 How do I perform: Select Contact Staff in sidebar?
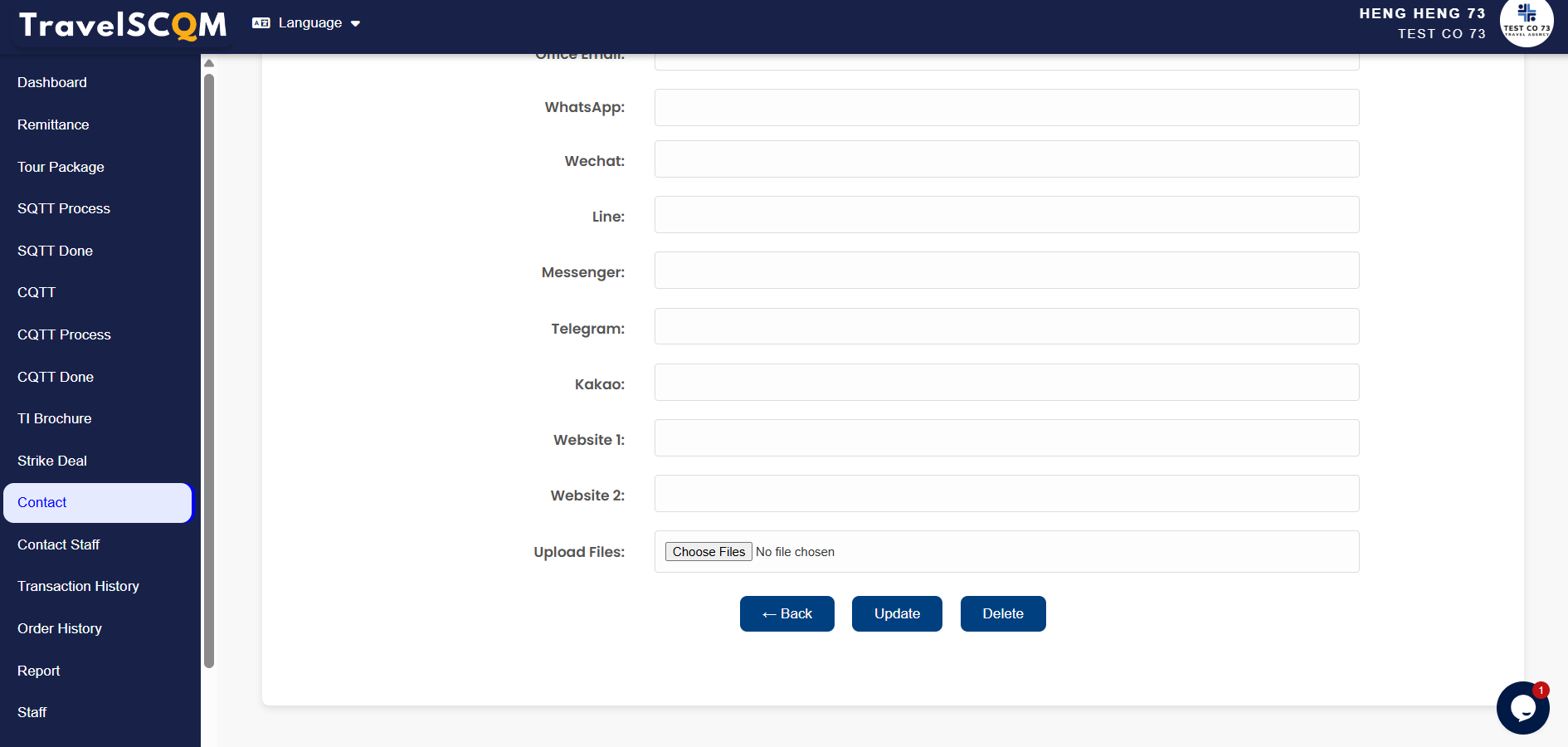click(x=58, y=544)
